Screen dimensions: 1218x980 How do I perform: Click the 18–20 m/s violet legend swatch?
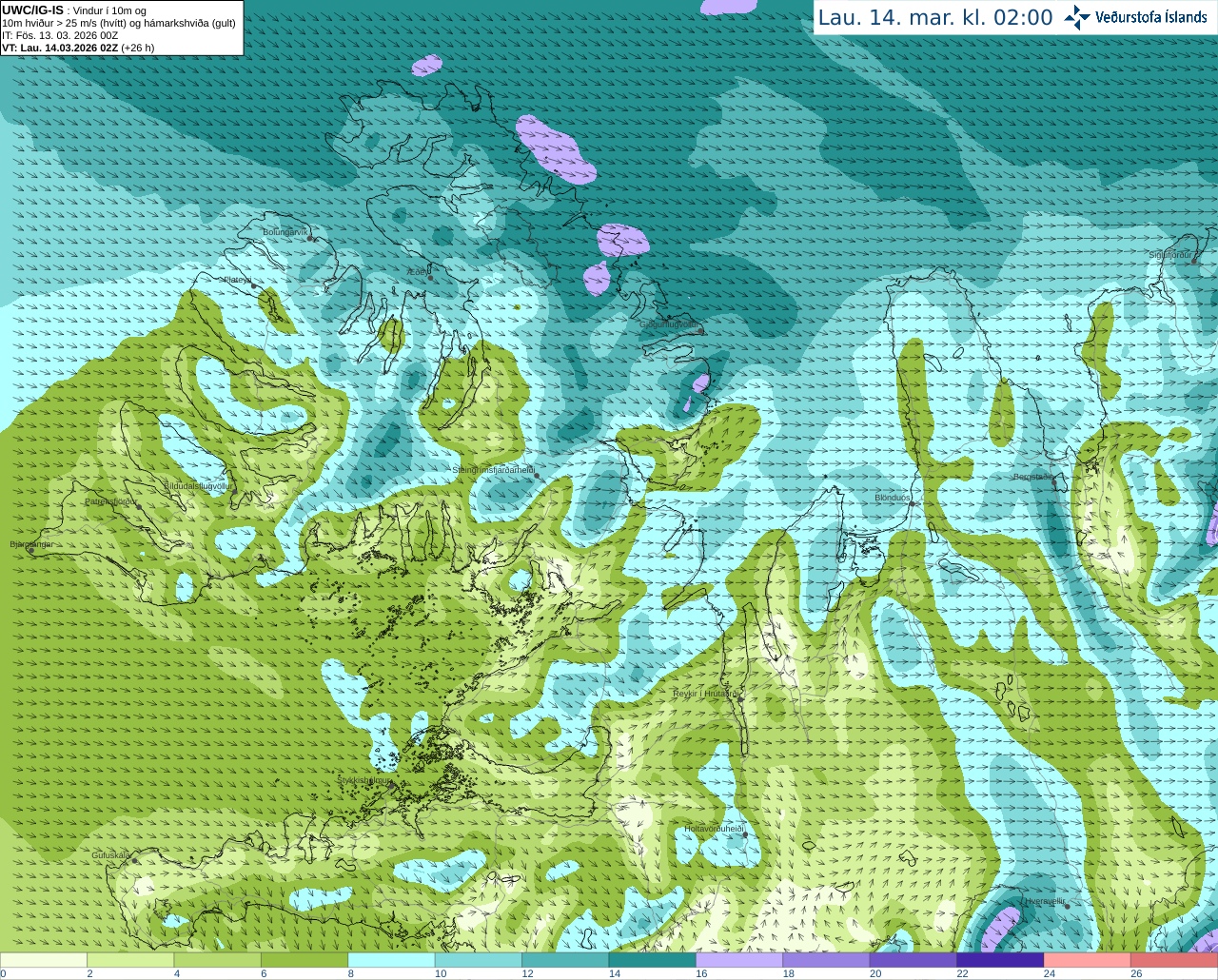pos(827,960)
